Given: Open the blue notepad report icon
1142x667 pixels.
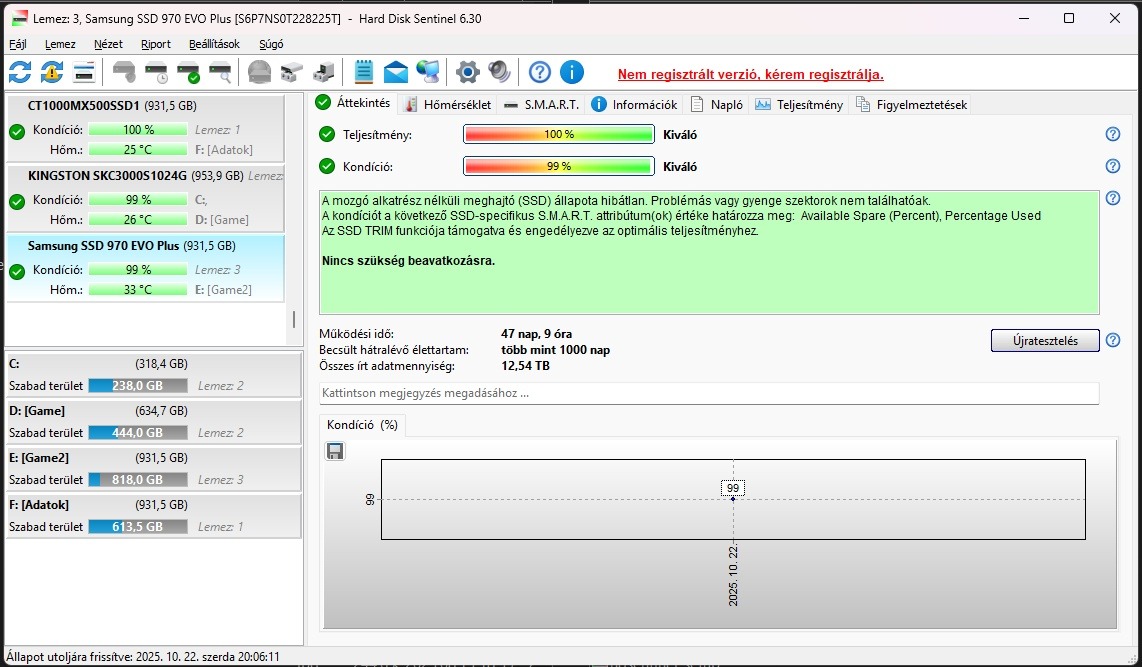Looking at the screenshot, I should (x=363, y=72).
